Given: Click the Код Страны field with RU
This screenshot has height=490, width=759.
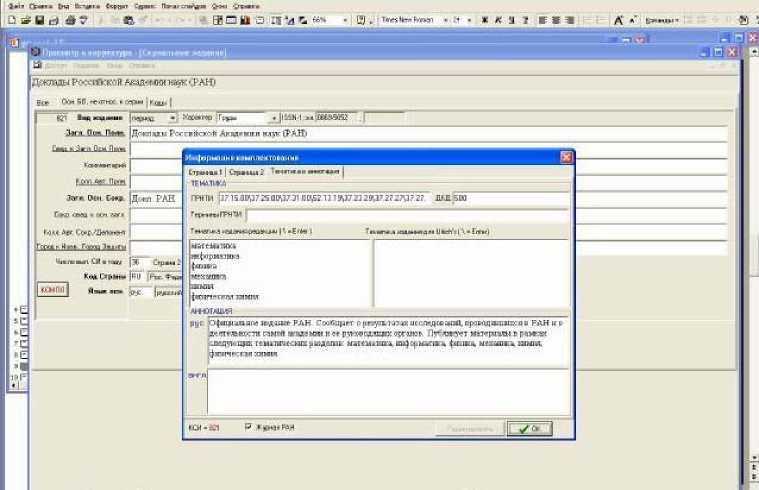Looking at the screenshot, I should 137,277.
